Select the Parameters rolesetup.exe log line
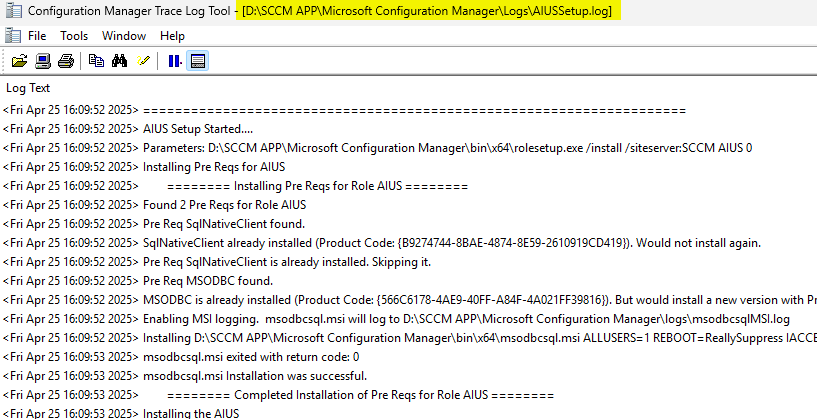This screenshot has height=419, width=817. (408, 148)
